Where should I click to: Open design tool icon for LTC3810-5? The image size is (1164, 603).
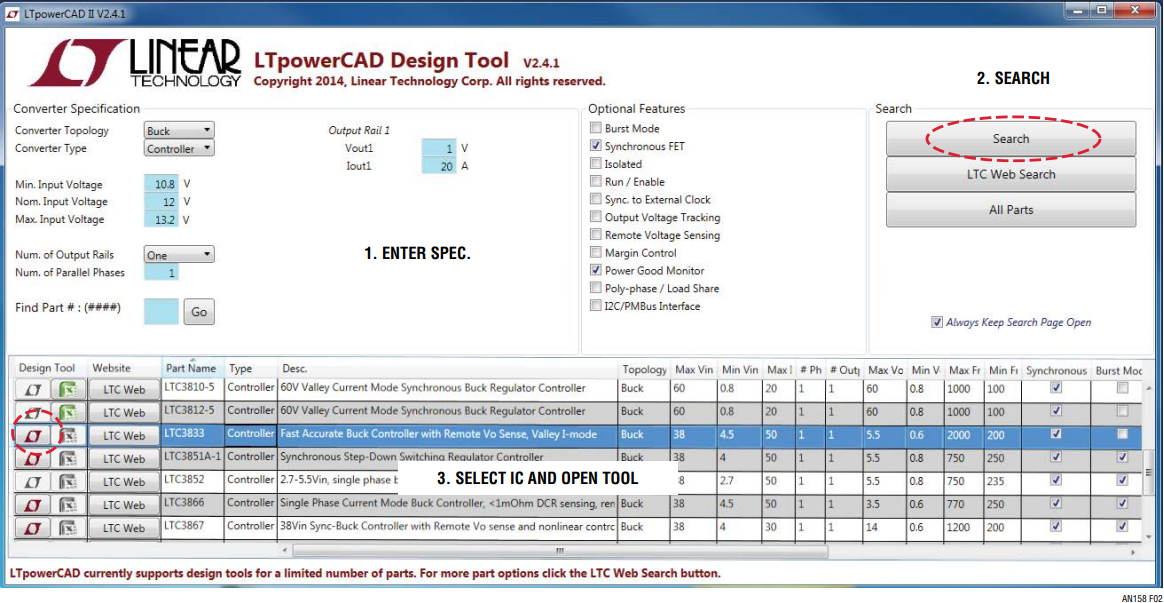click(33, 389)
